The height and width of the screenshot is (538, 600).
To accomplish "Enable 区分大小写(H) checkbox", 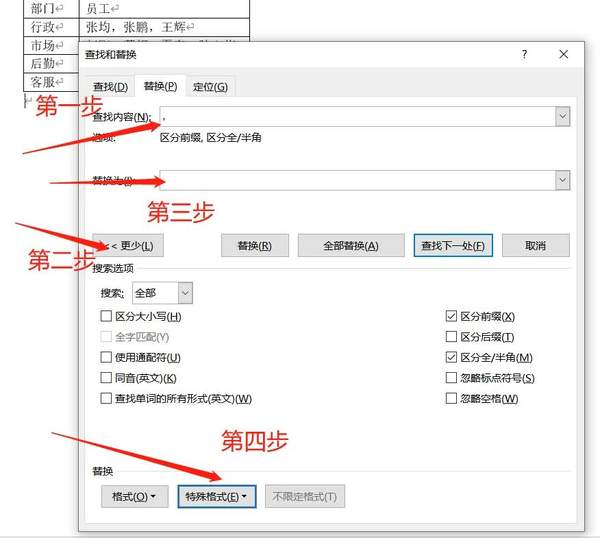I will click(107, 317).
